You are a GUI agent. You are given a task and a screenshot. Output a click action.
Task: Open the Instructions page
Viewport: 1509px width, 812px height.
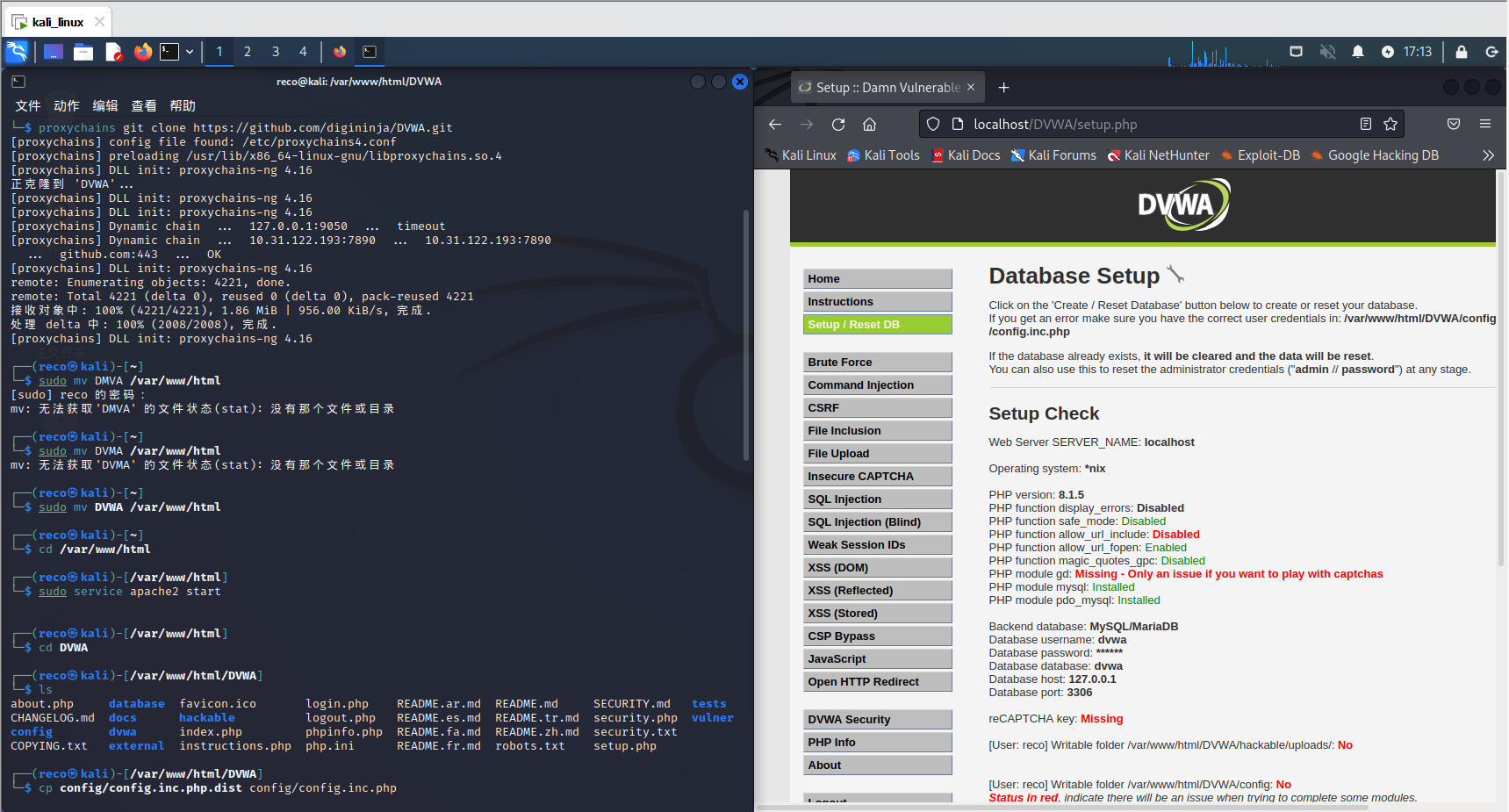click(878, 301)
